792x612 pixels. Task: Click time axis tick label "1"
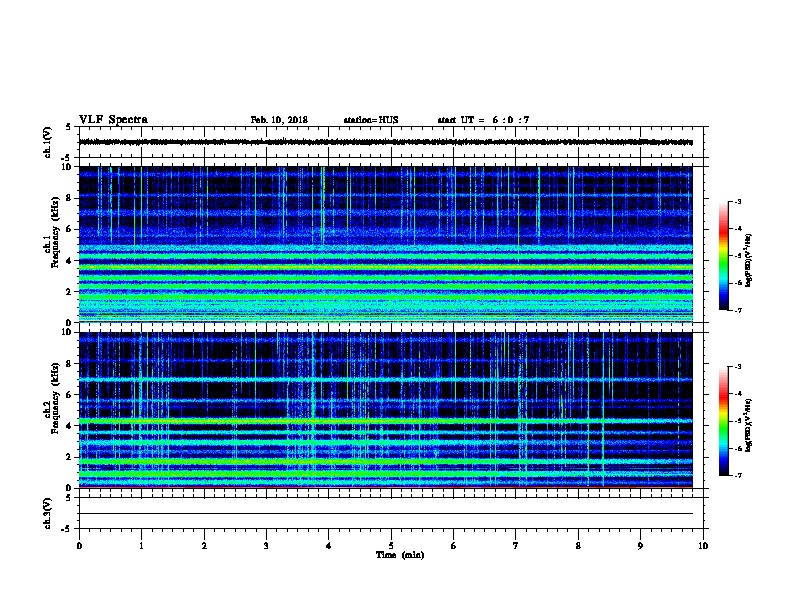click(141, 546)
